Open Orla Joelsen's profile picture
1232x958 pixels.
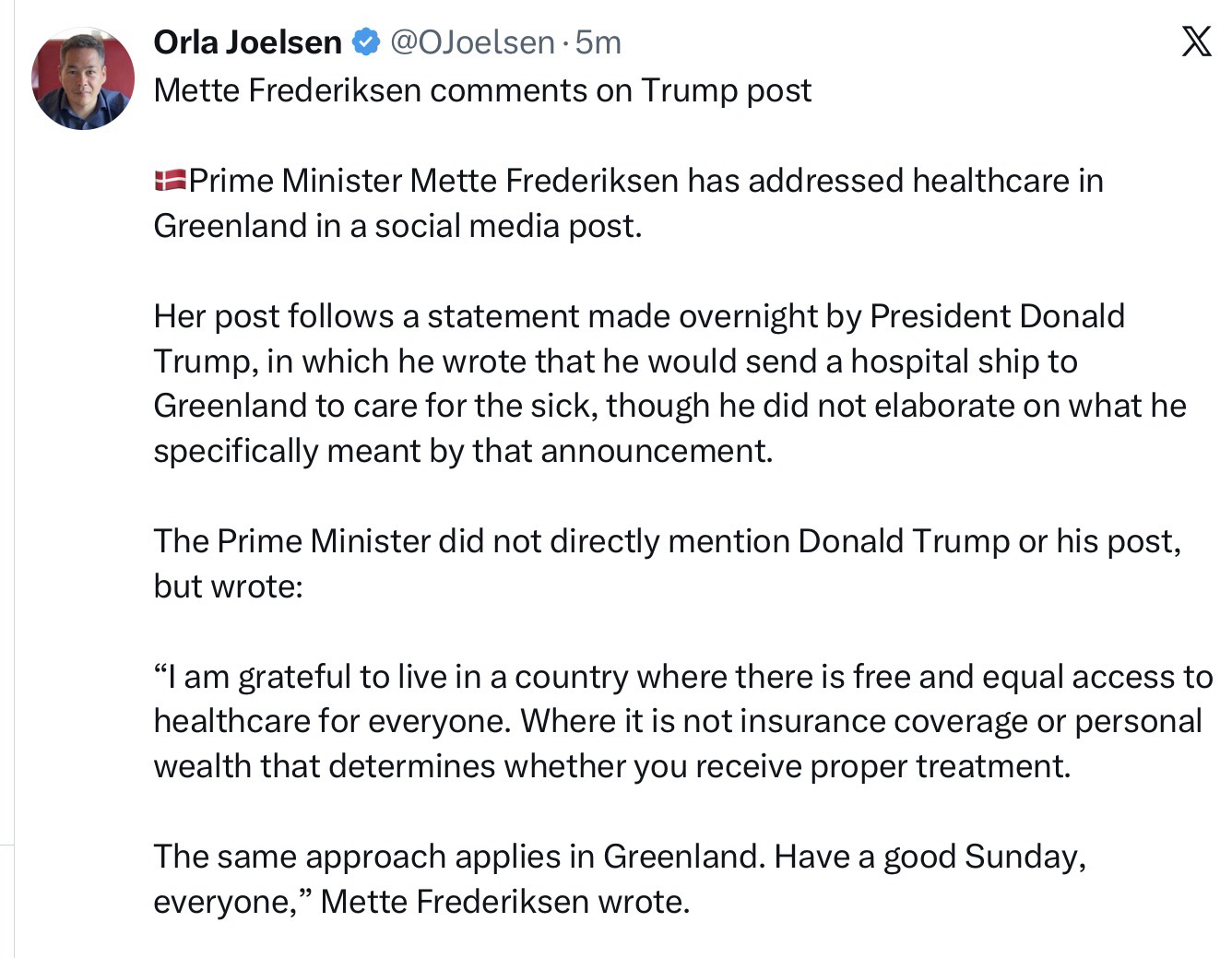click(82, 79)
